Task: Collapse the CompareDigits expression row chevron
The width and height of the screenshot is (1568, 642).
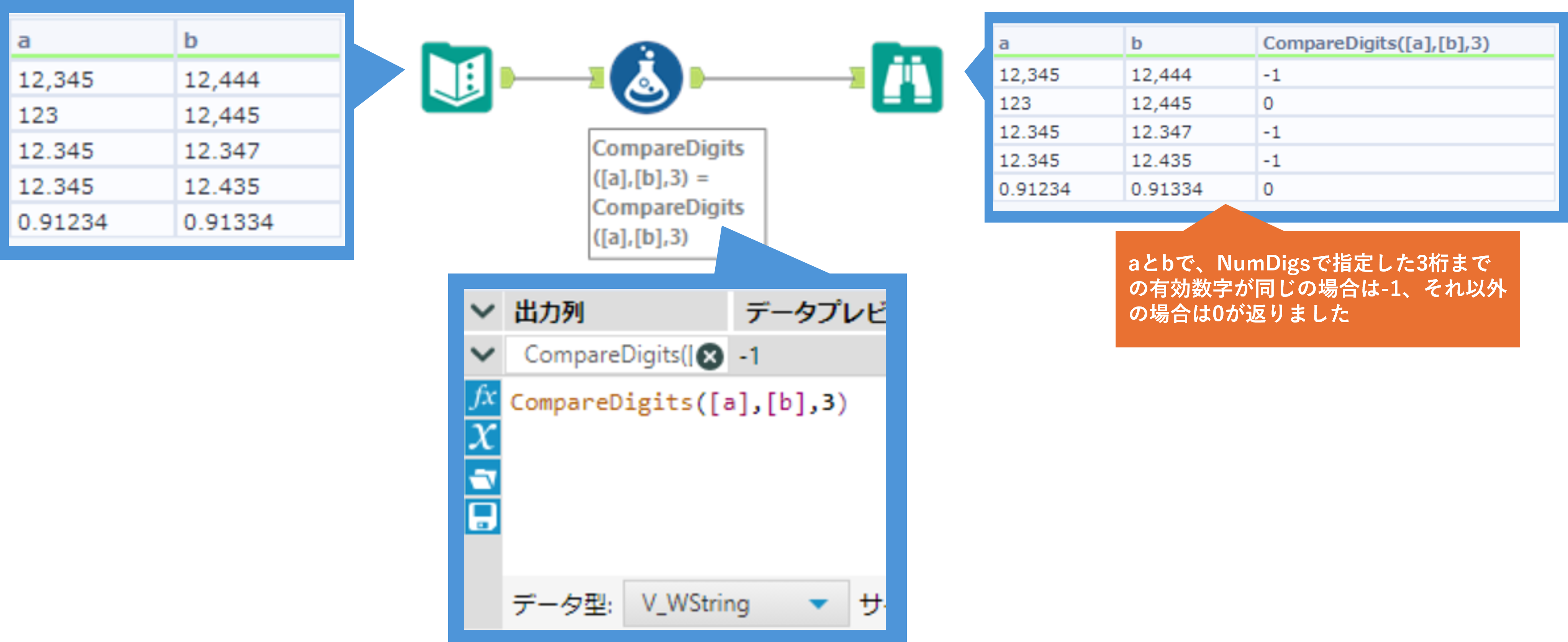Action: click(483, 354)
